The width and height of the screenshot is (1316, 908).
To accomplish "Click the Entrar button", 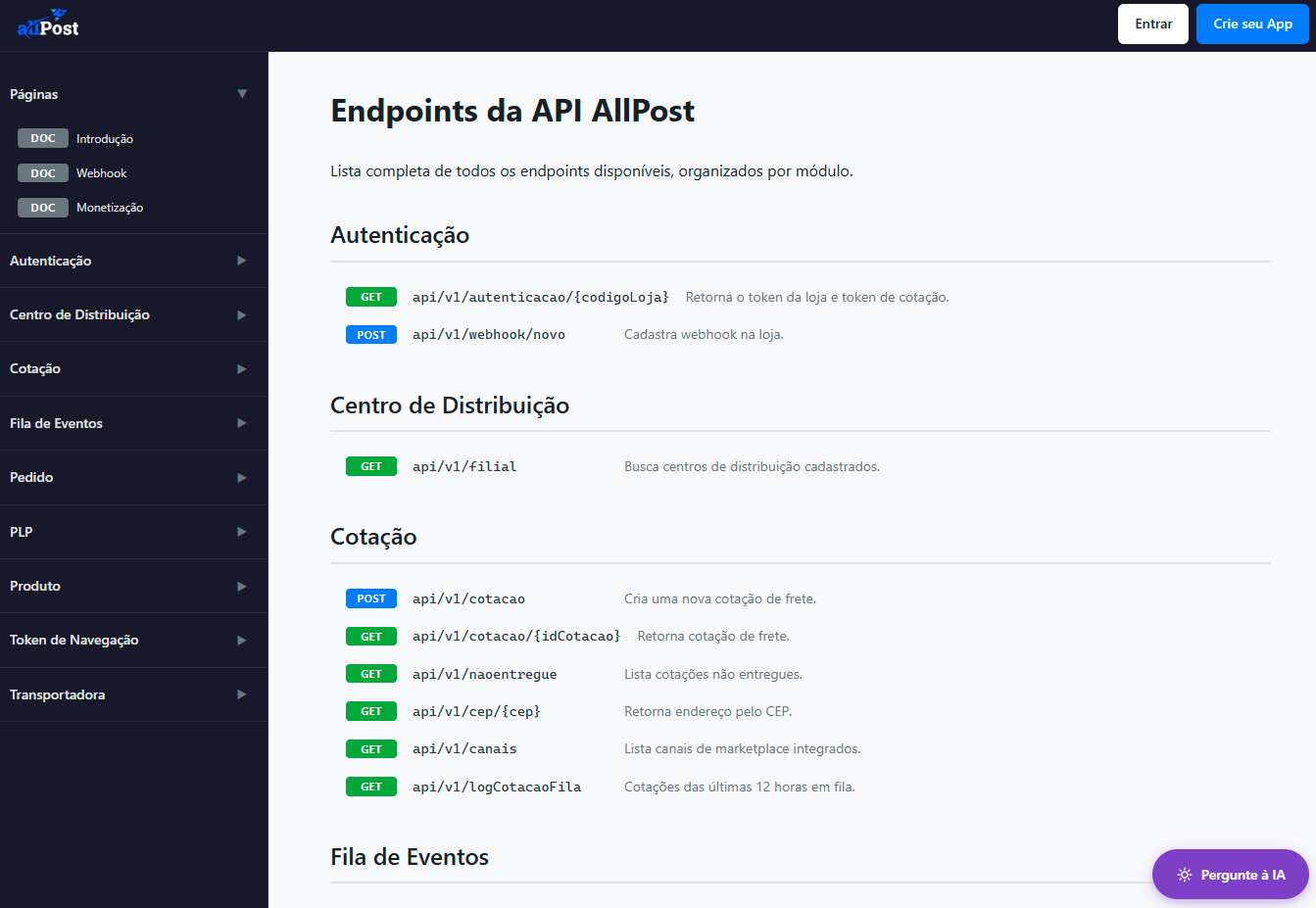I will pos(1153,24).
